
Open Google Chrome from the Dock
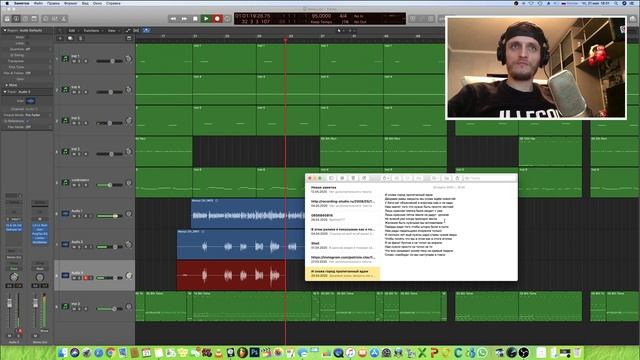tap(111, 352)
